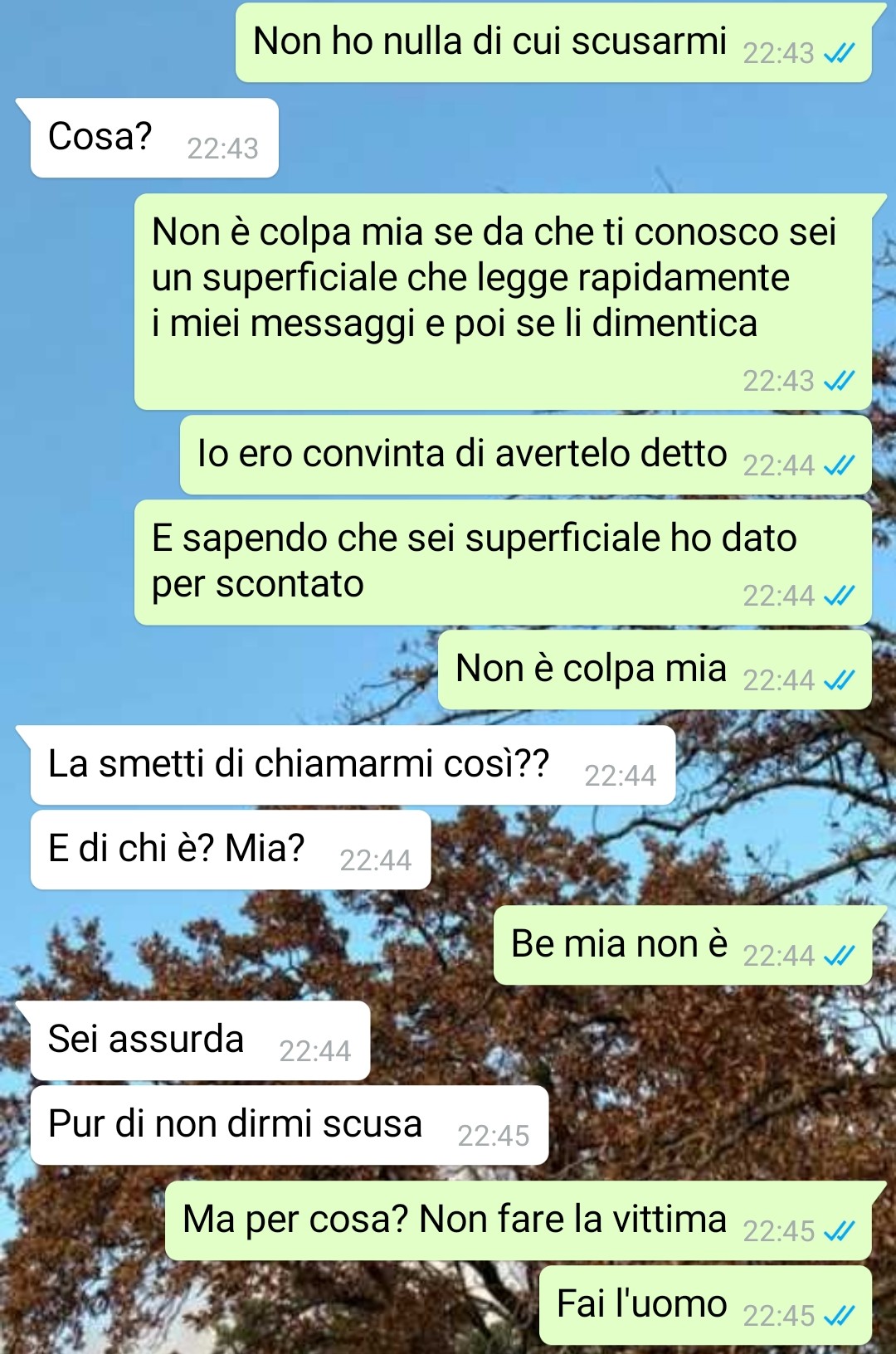Tap double check marks on 'Io ero convinta' message
This screenshot has height=1354, width=896.
pos(839,465)
